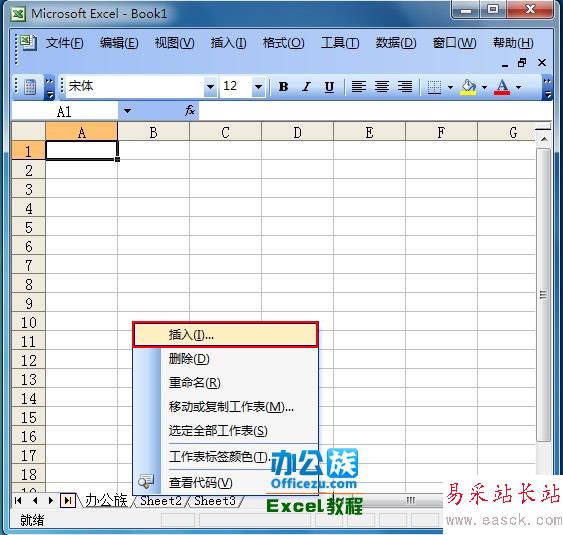The width and height of the screenshot is (563, 535).
Task: Switch to the Sheet3 tab
Action: pos(215,500)
